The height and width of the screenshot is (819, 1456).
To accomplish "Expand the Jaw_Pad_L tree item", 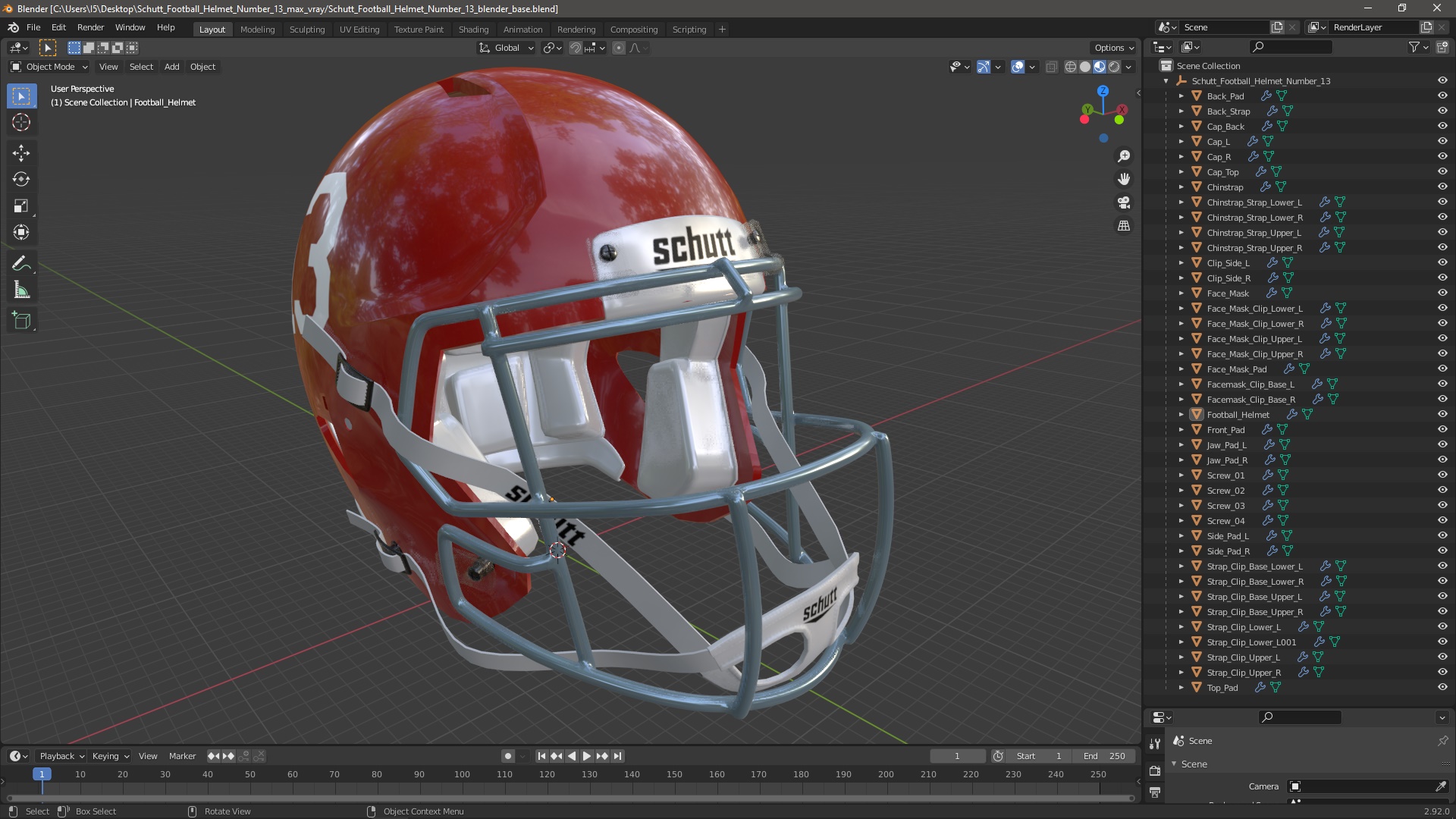I will [1181, 445].
